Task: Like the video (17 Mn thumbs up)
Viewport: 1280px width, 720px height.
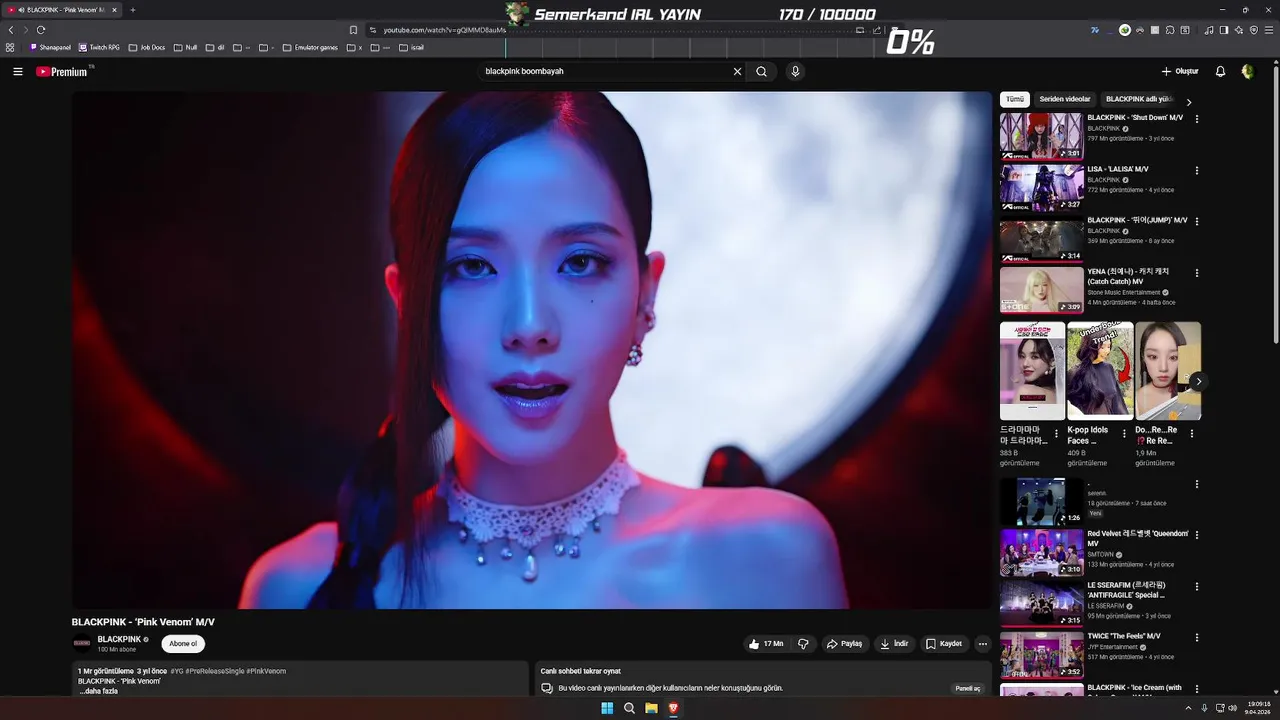Action: [766, 644]
